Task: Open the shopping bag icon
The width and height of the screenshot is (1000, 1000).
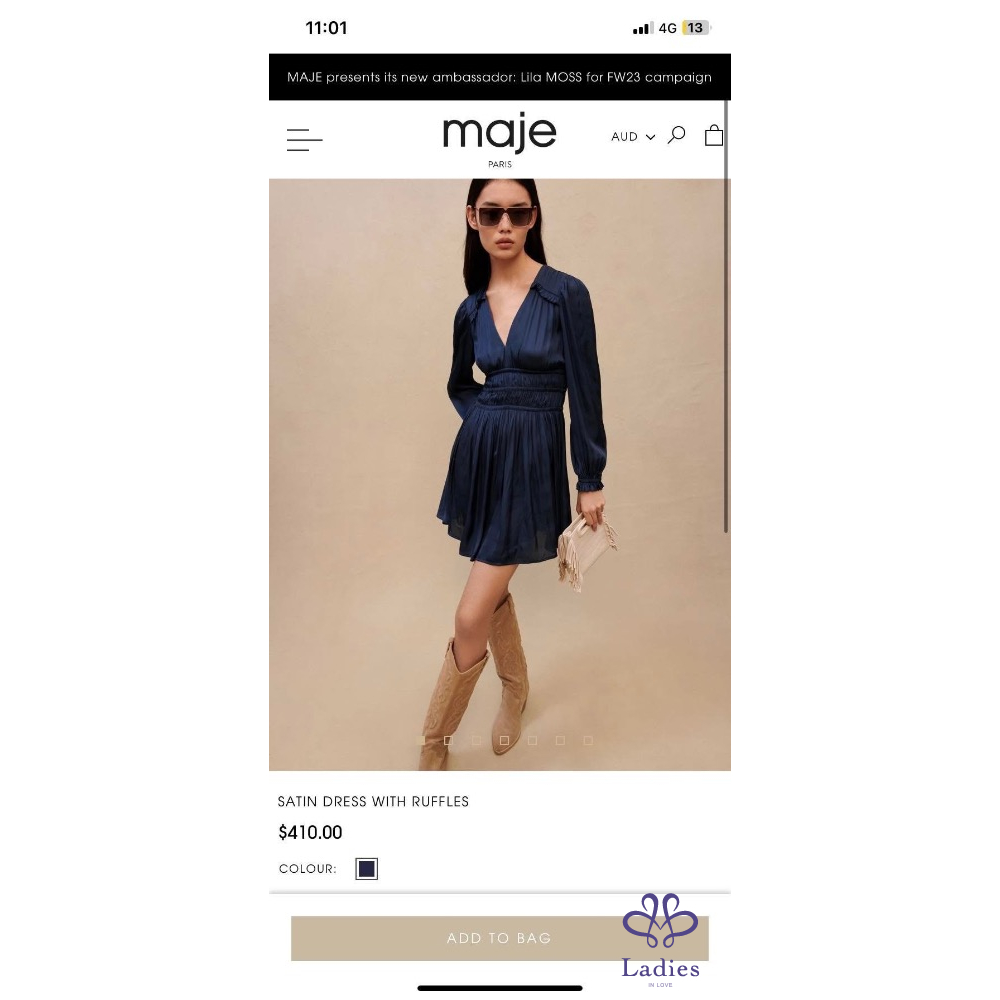Action: click(x=714, y=135)
